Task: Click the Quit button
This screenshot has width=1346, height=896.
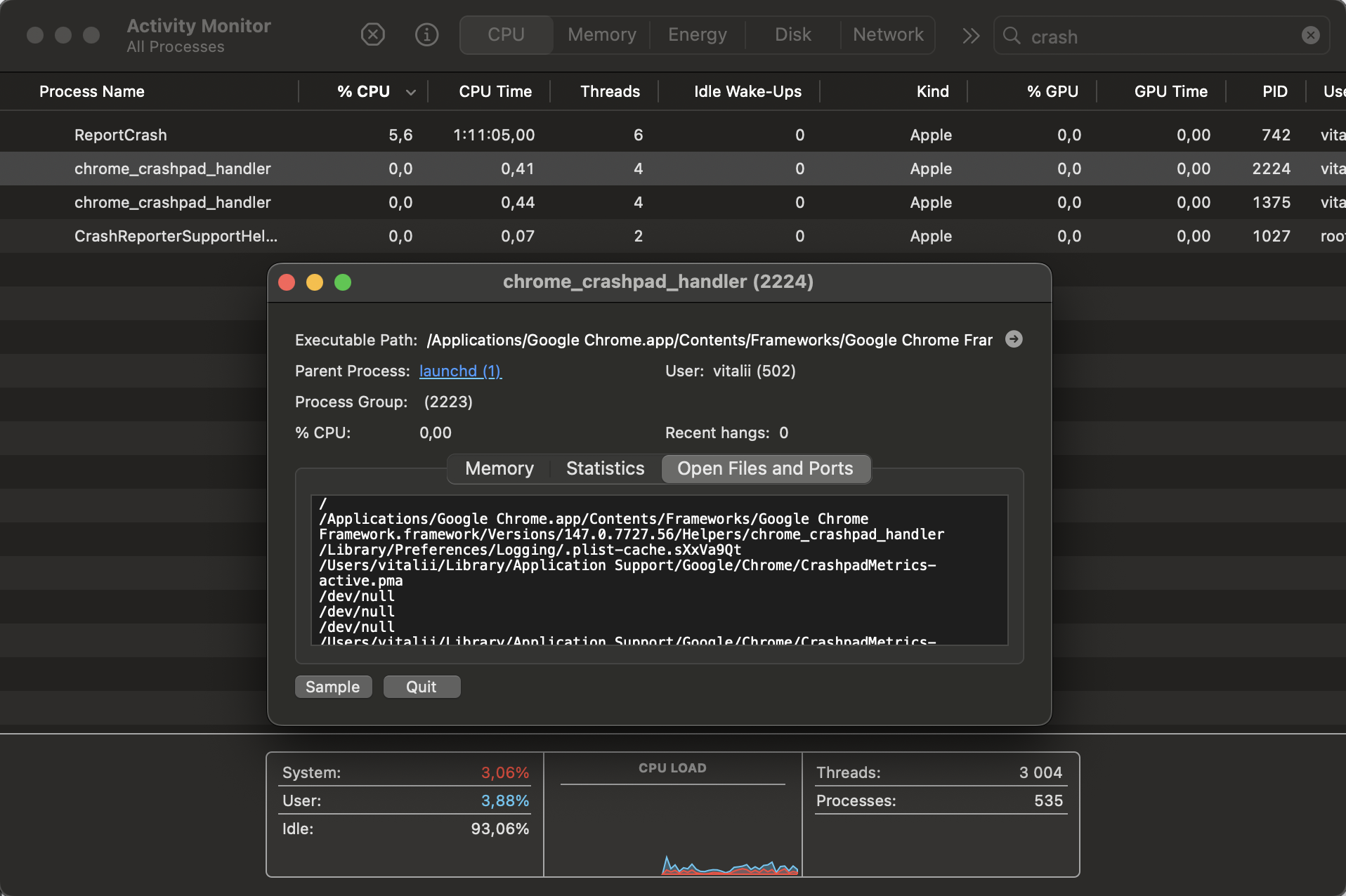Action: click(422, 687)
